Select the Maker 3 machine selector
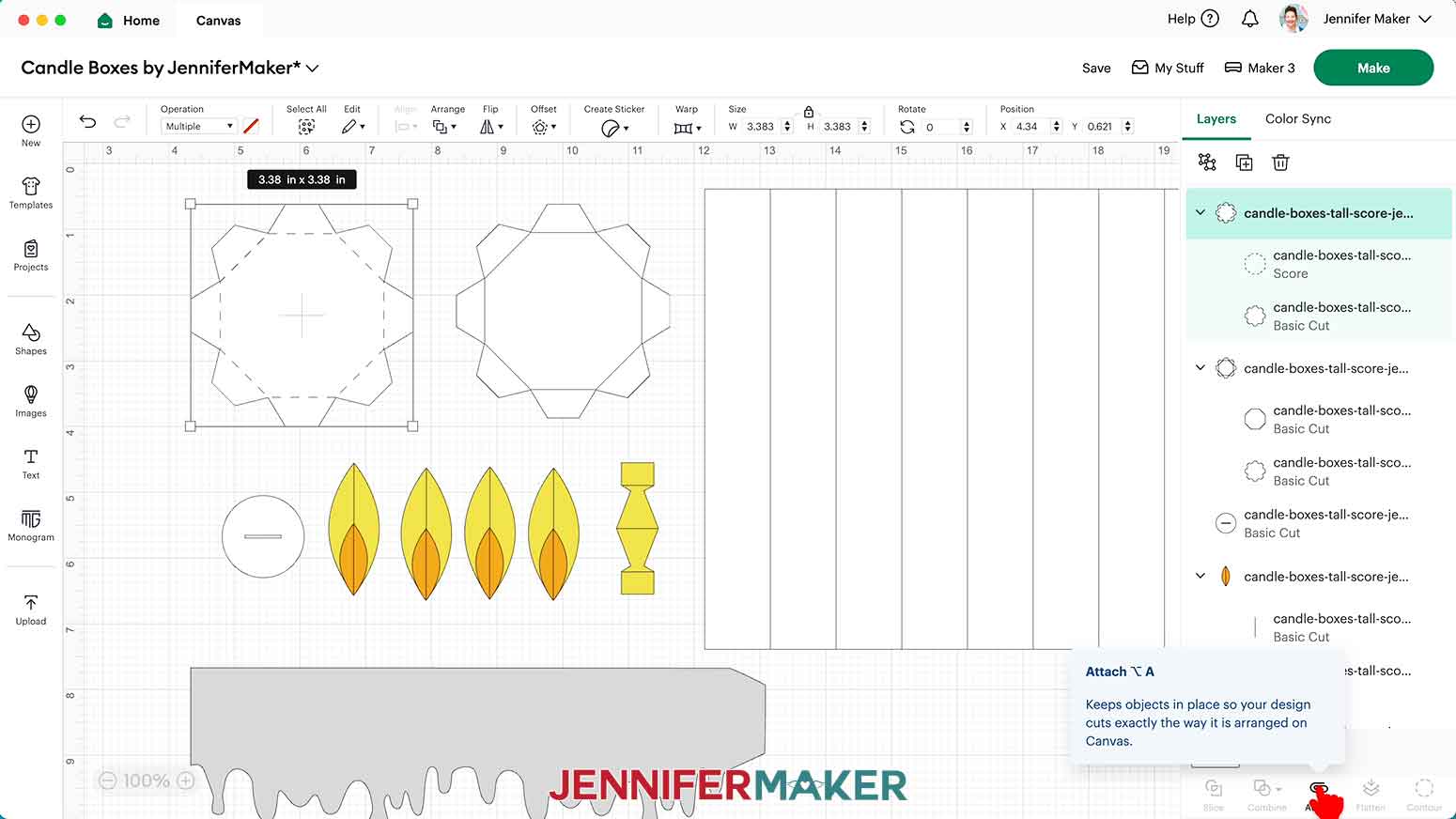The image size is (1456, 819). click(x=1260, y=68)
